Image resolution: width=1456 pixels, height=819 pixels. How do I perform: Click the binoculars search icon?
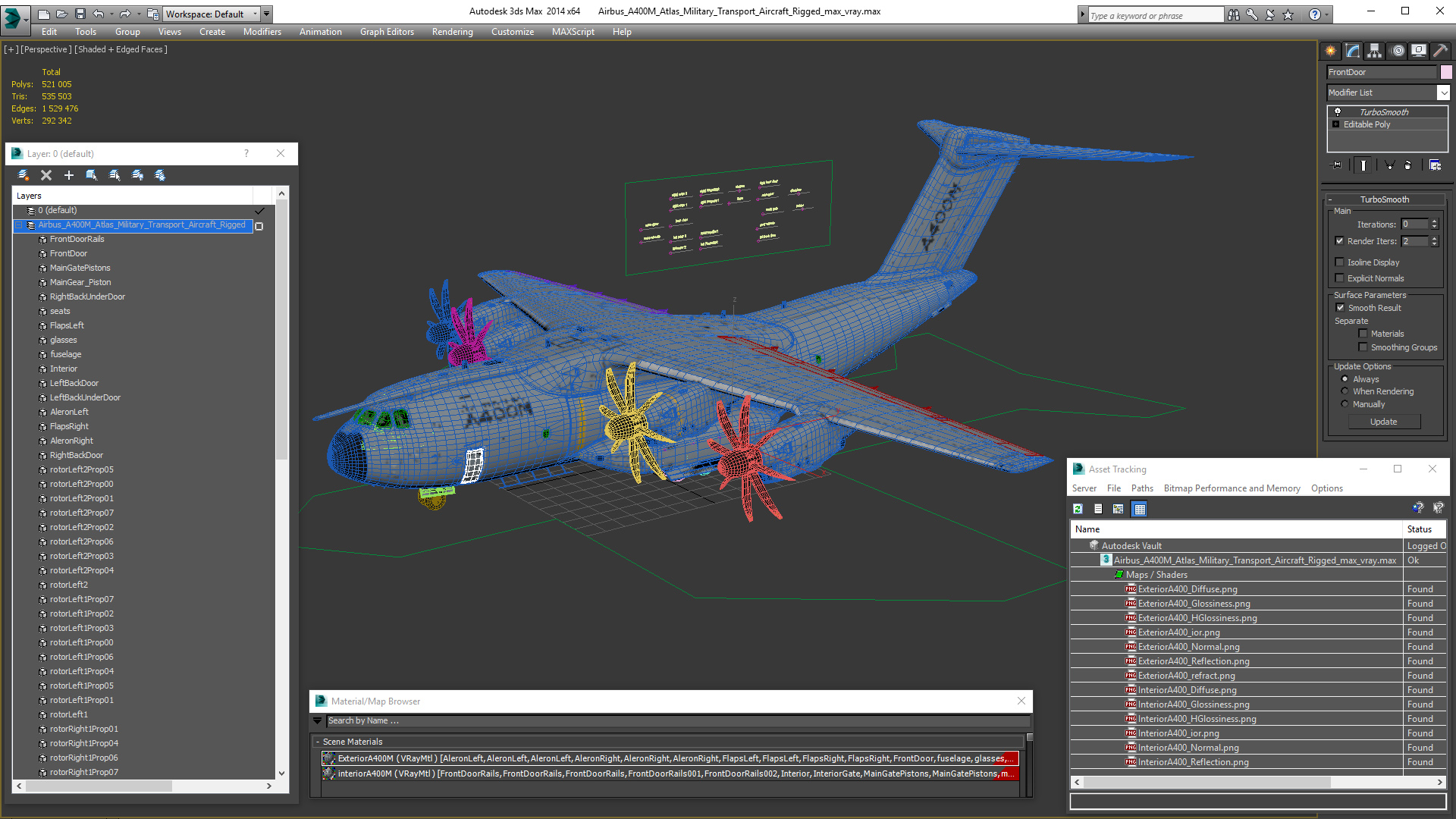pos(1234,14)
